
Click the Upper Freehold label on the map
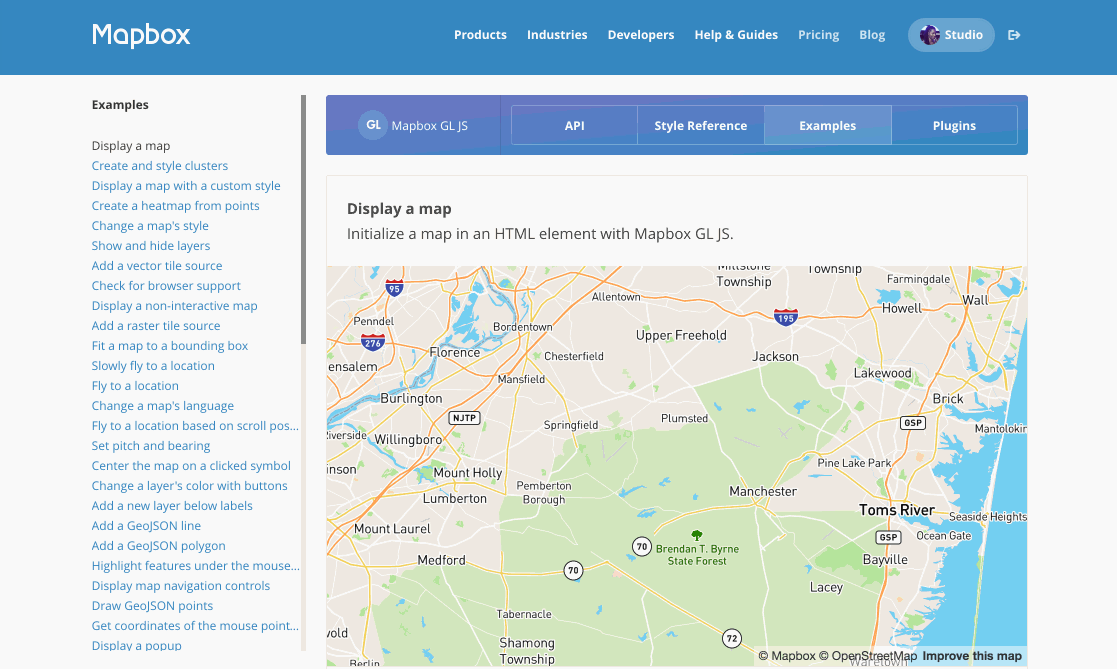681,336
